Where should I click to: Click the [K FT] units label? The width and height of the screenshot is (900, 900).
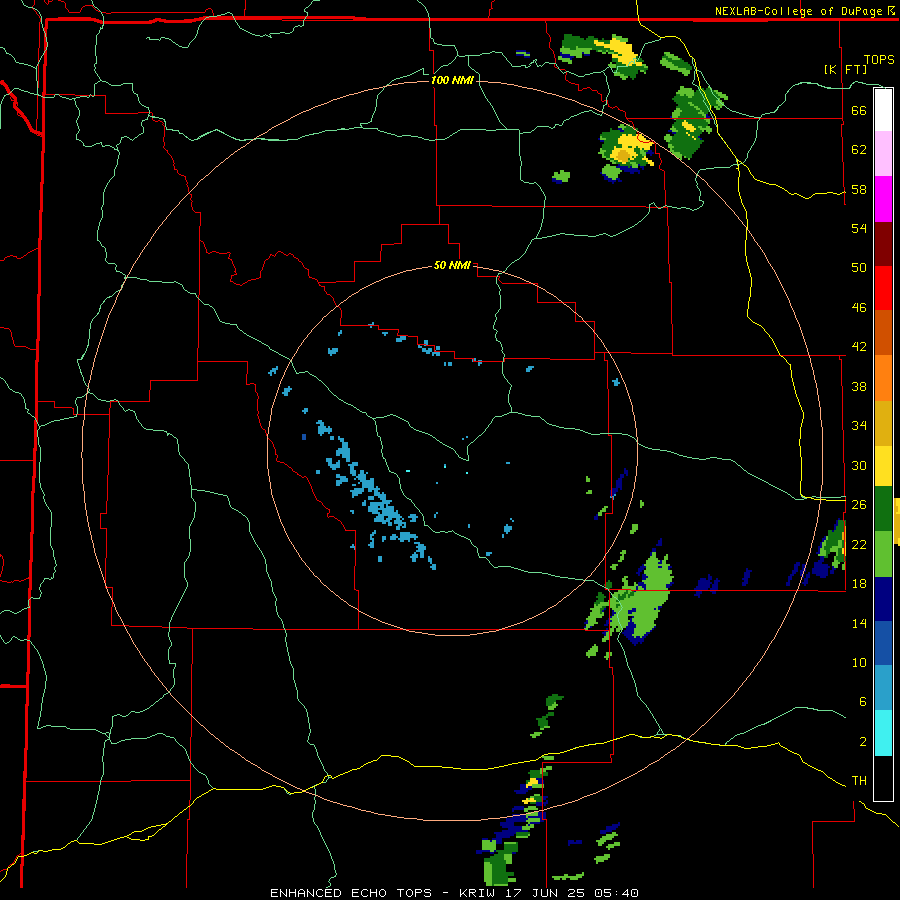pyautogui.click(x=845, y=69)
